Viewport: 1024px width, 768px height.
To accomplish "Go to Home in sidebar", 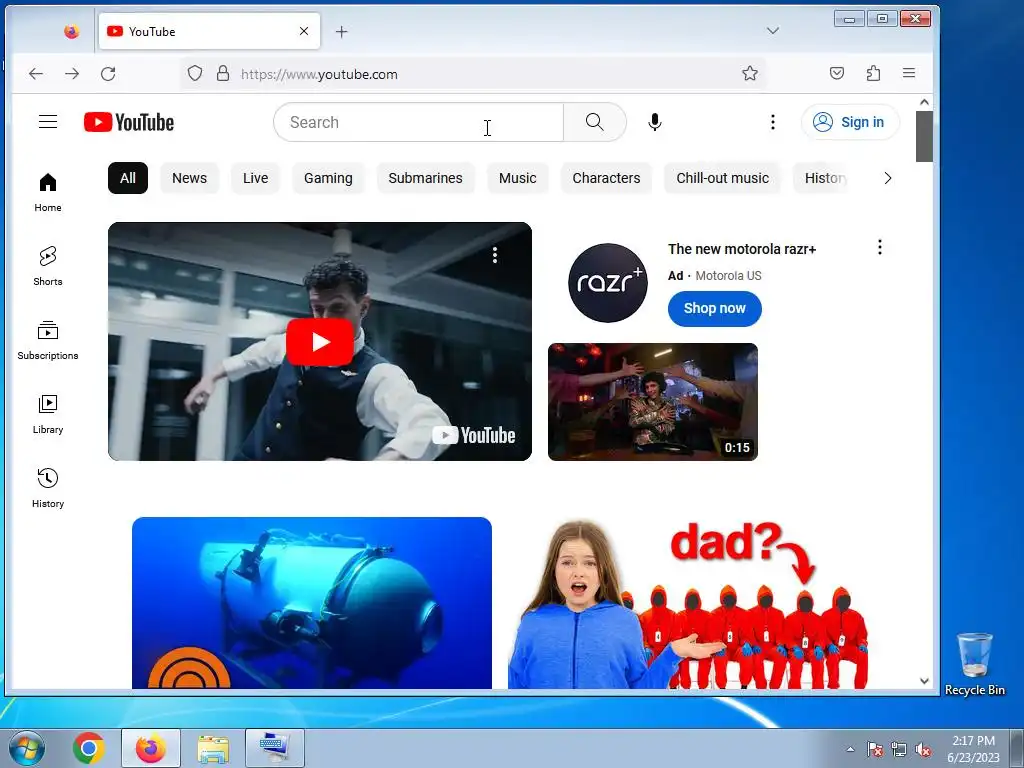I will [x=48, y=192].
